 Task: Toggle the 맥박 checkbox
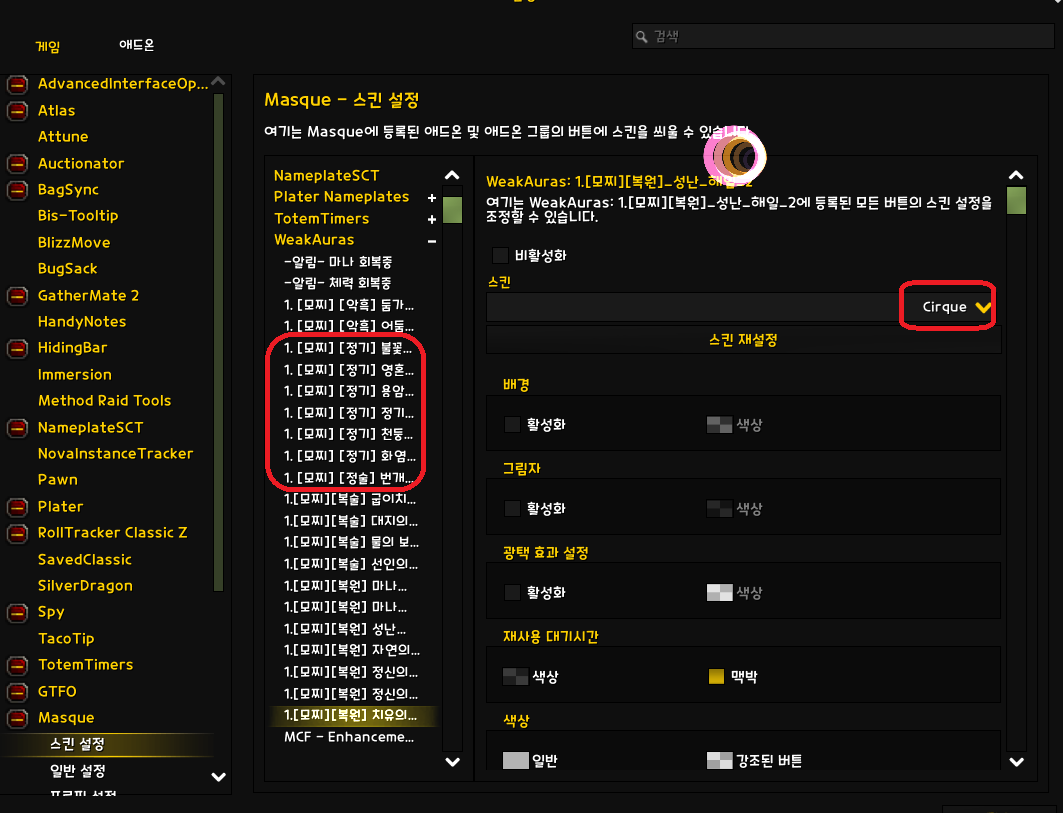716,676
